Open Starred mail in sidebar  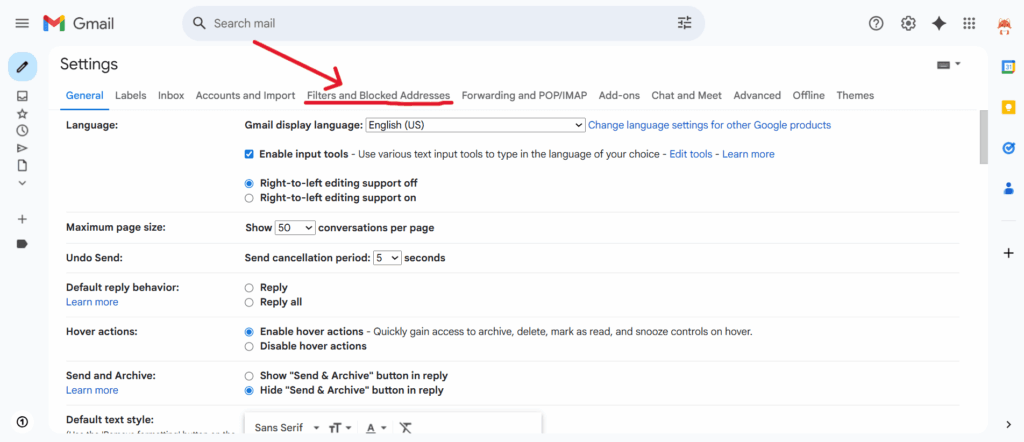tap(22, 113)
